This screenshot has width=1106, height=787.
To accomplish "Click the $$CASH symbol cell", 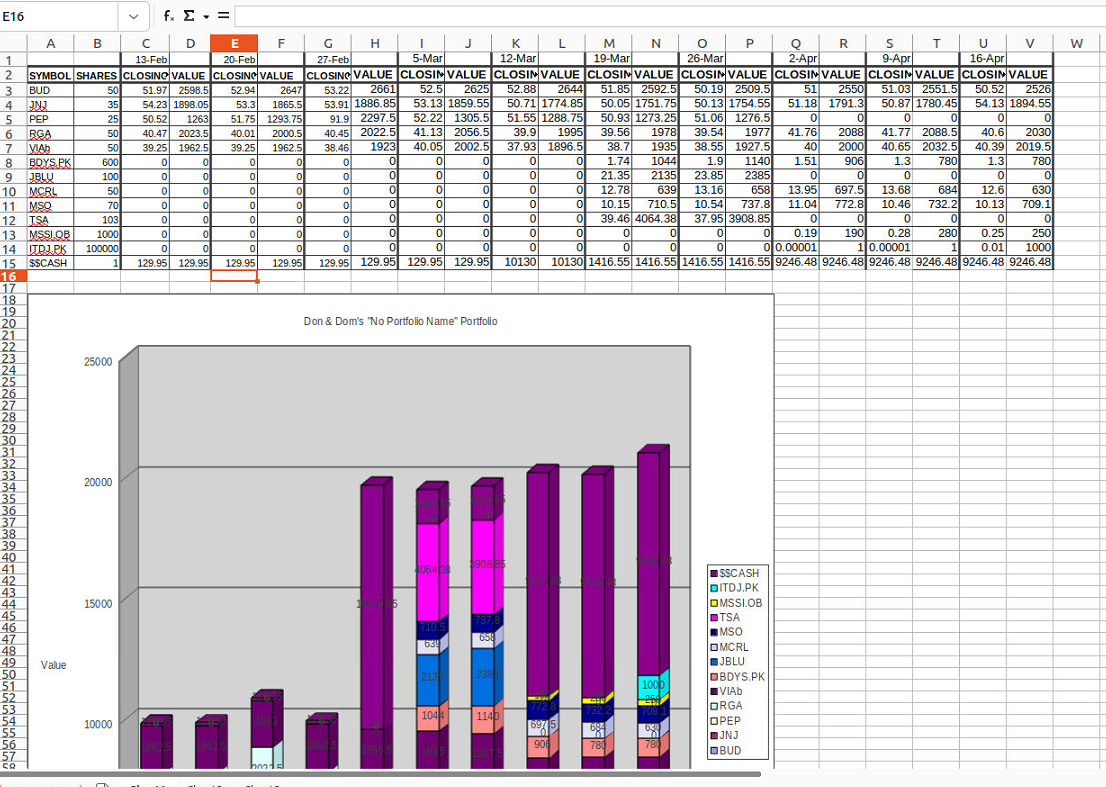I will [x=50, y=263].
